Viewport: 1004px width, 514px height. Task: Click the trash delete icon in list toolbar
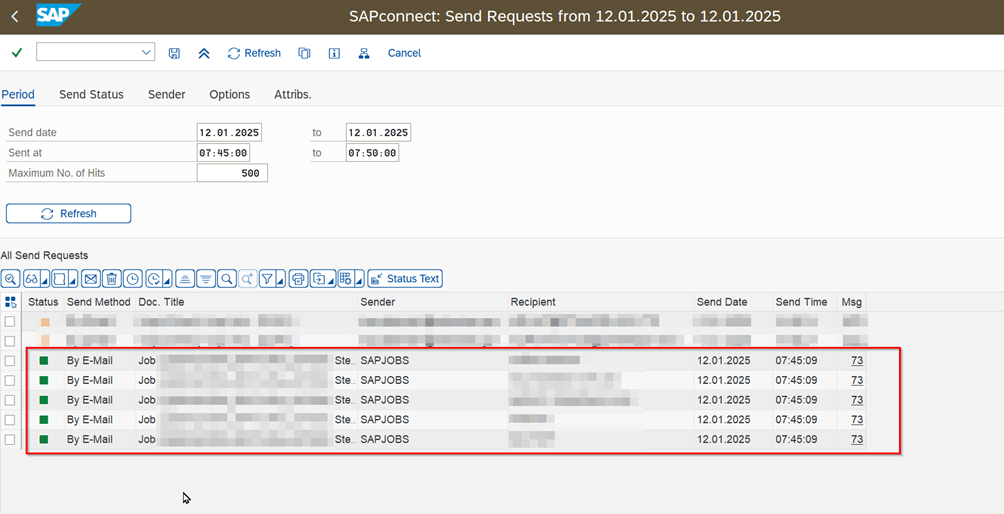[111, 279]
